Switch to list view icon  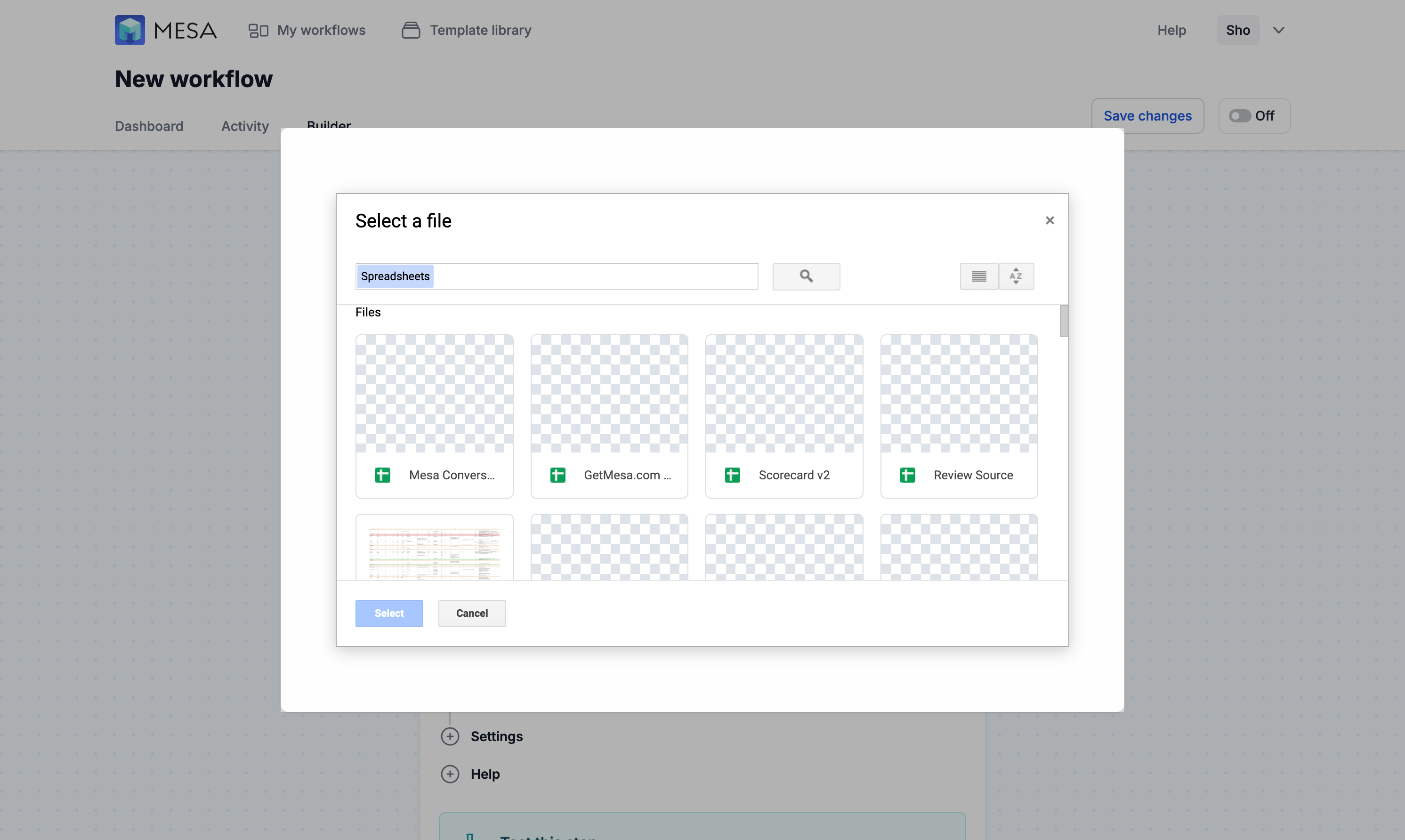[978, 276]
